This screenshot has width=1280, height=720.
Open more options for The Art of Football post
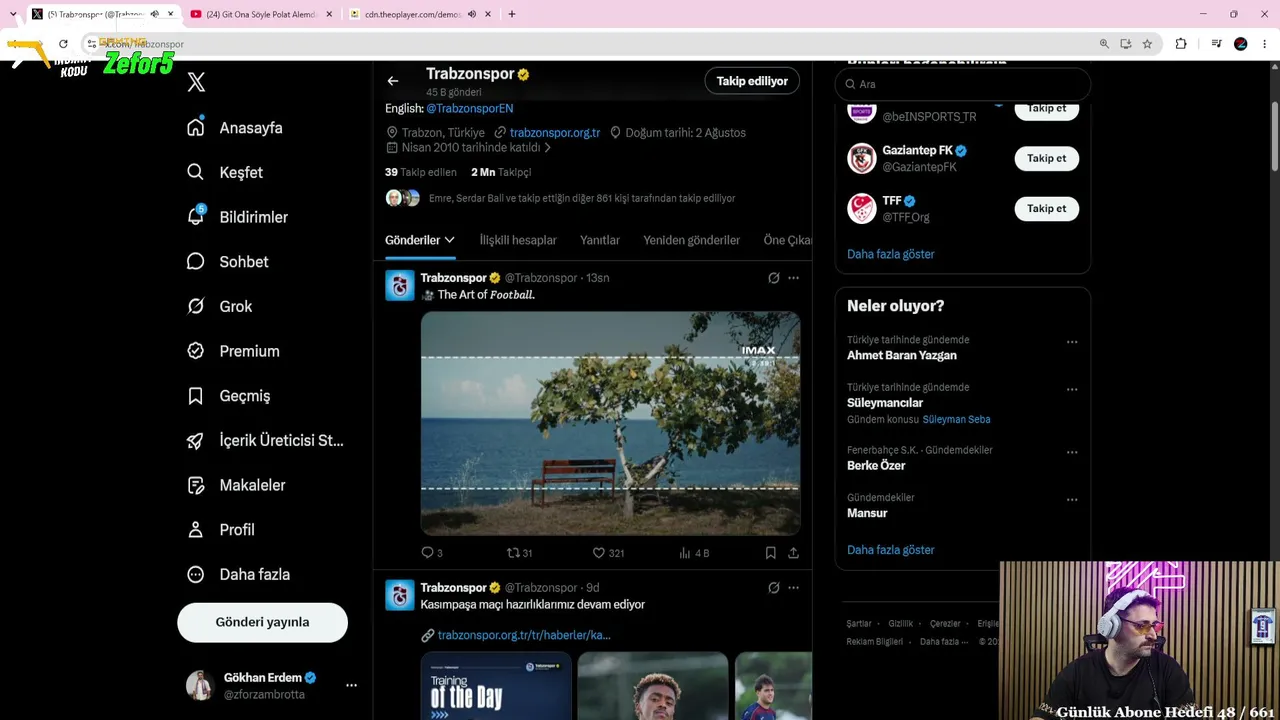click(x=793, y=278)
